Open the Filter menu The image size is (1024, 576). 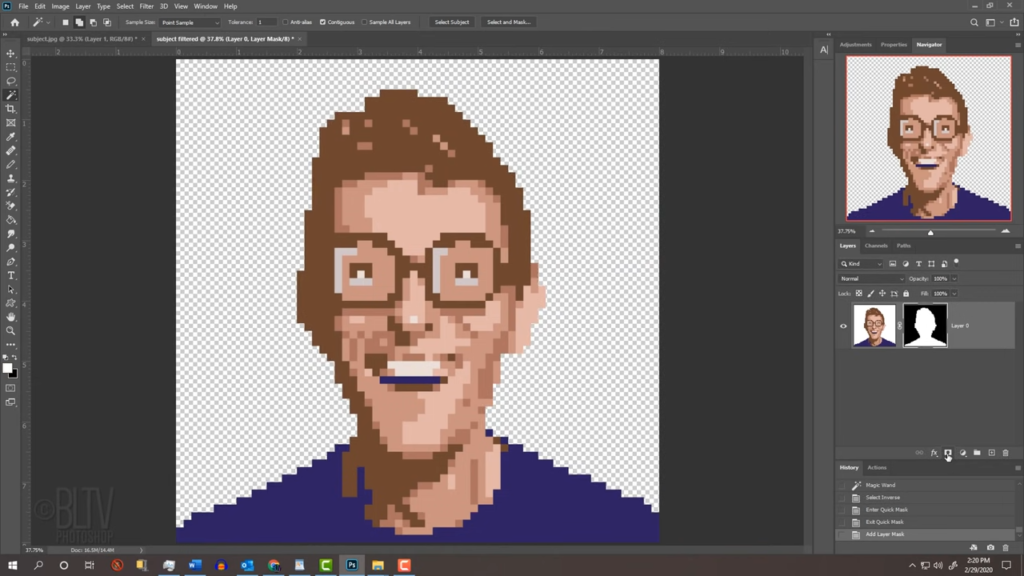pyautogui.click(x=146, y=6)
